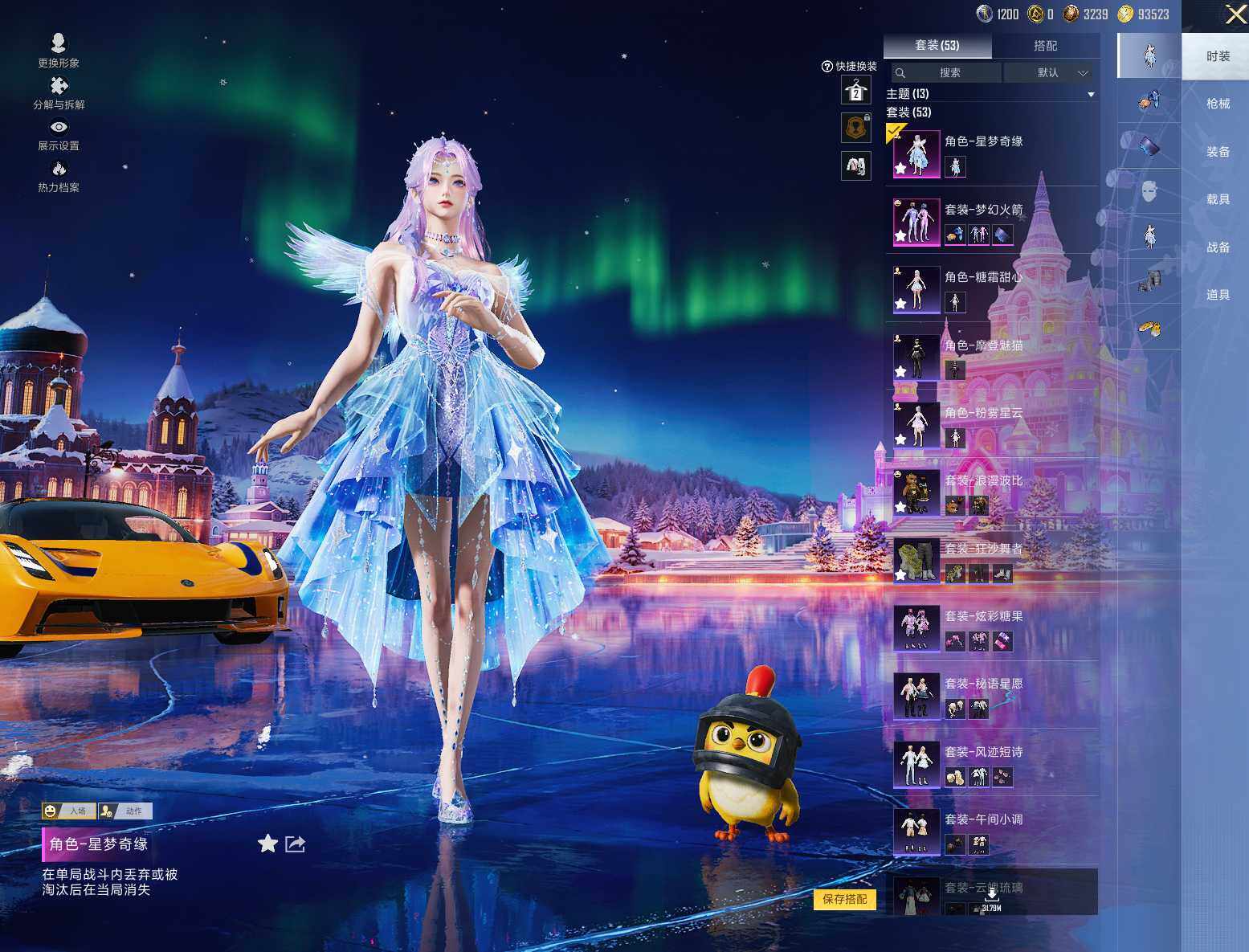Click the parachute piece under 套装-梦幻火箭
Viewport: 1249px width, 952px height.
955,235
